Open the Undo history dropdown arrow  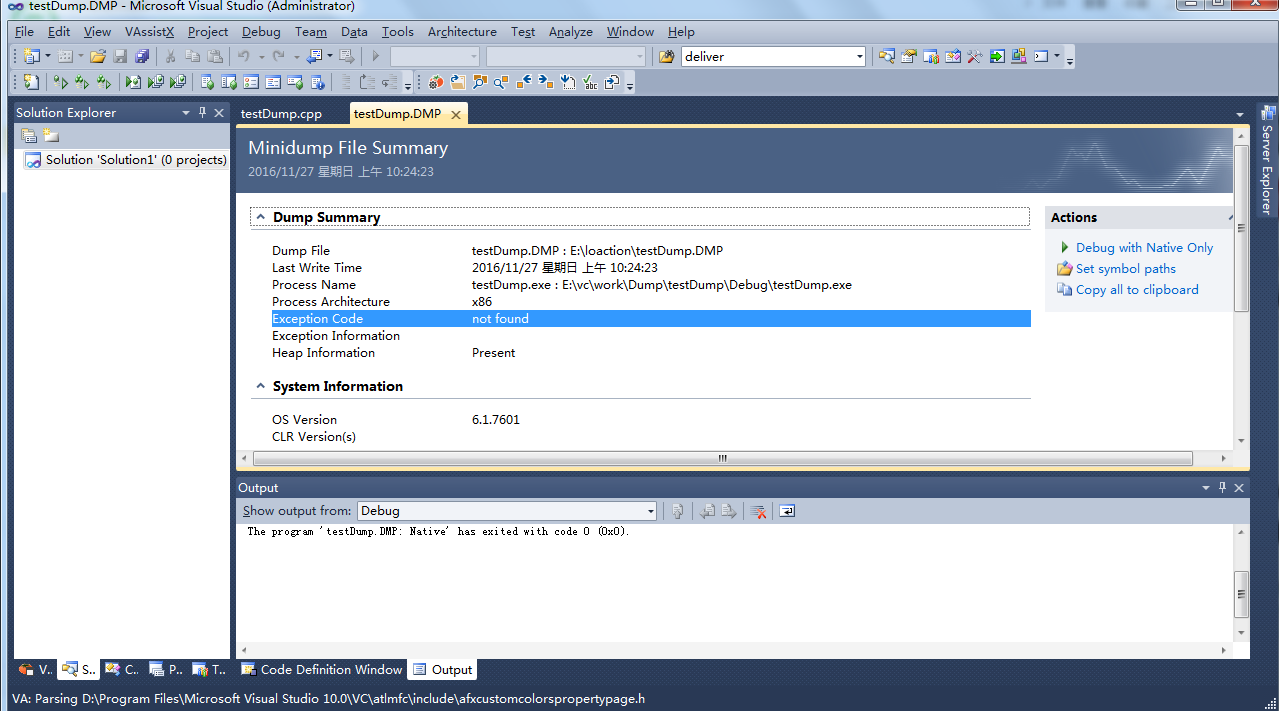pyautogui.click(x=261, y=57)
